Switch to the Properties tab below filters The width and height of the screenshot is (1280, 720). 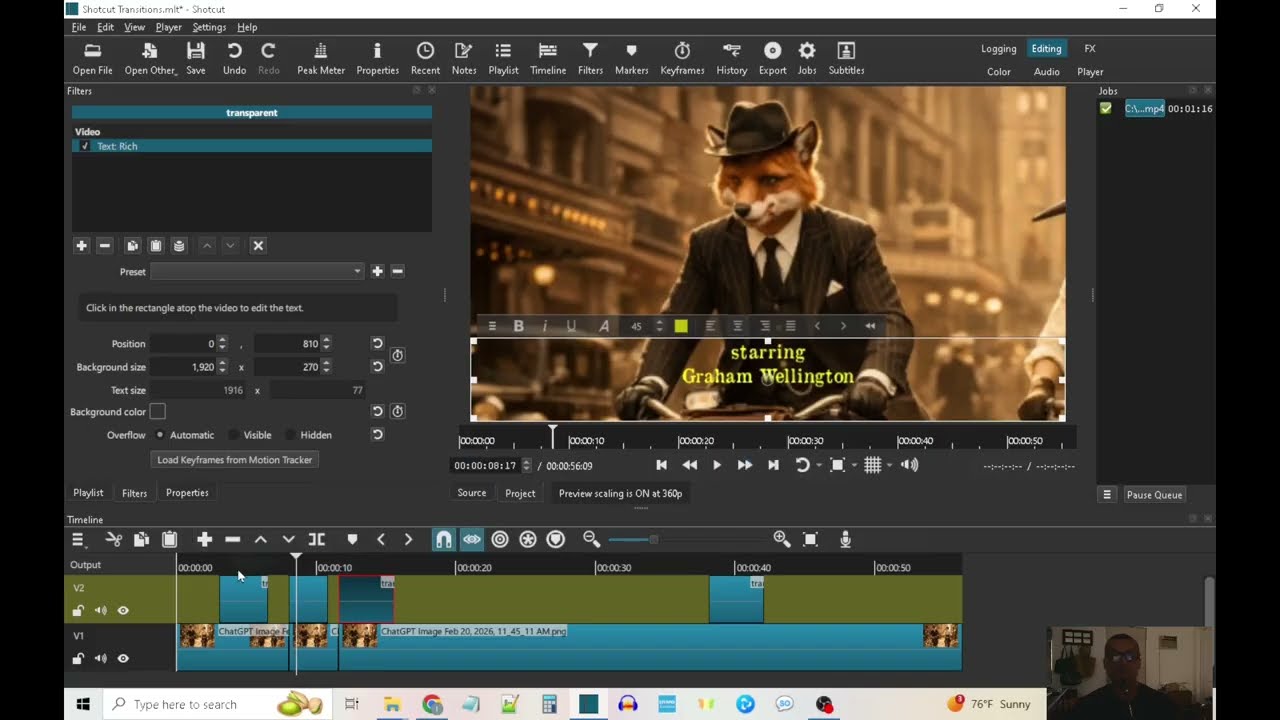187,493
